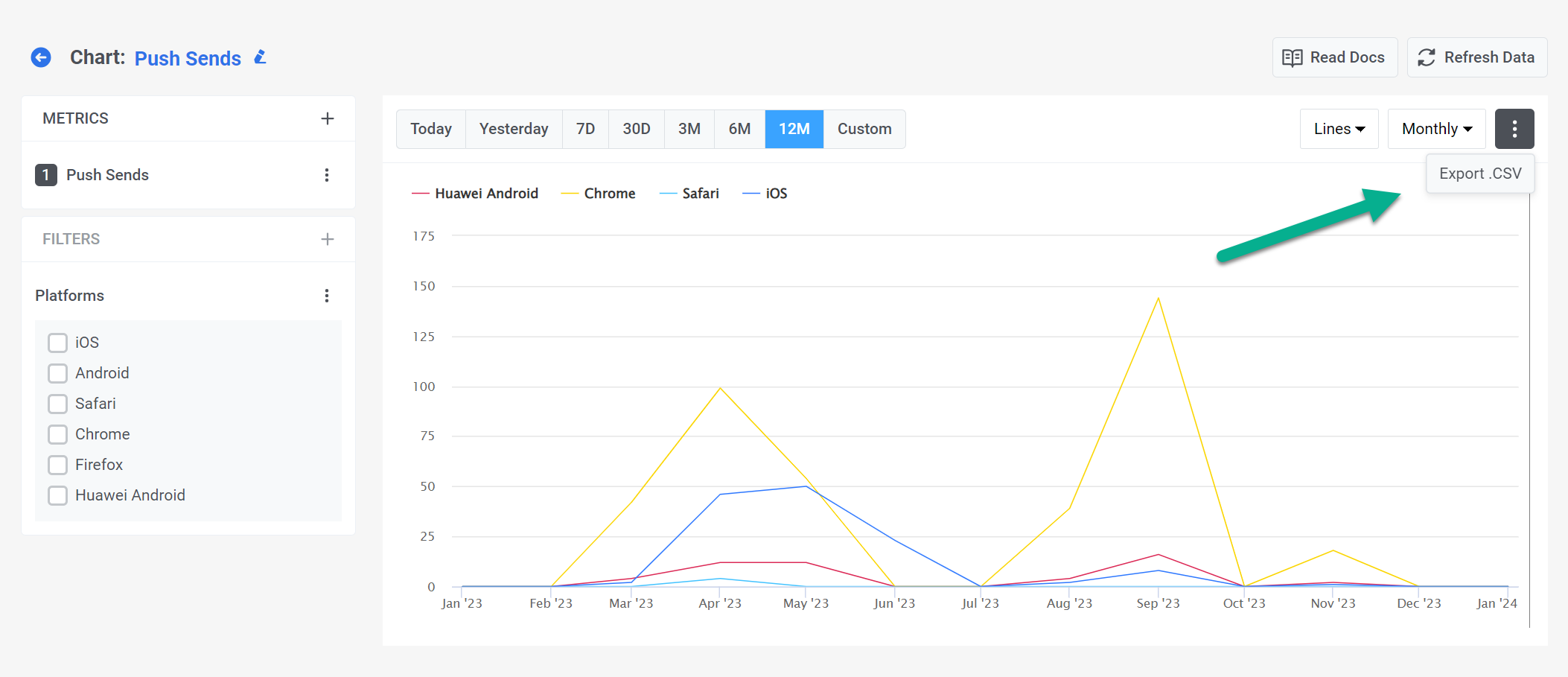Viewport: 1568px width, 677px height.
Task: Click the blue back arrow icon
Action: (x=41, y=57)
